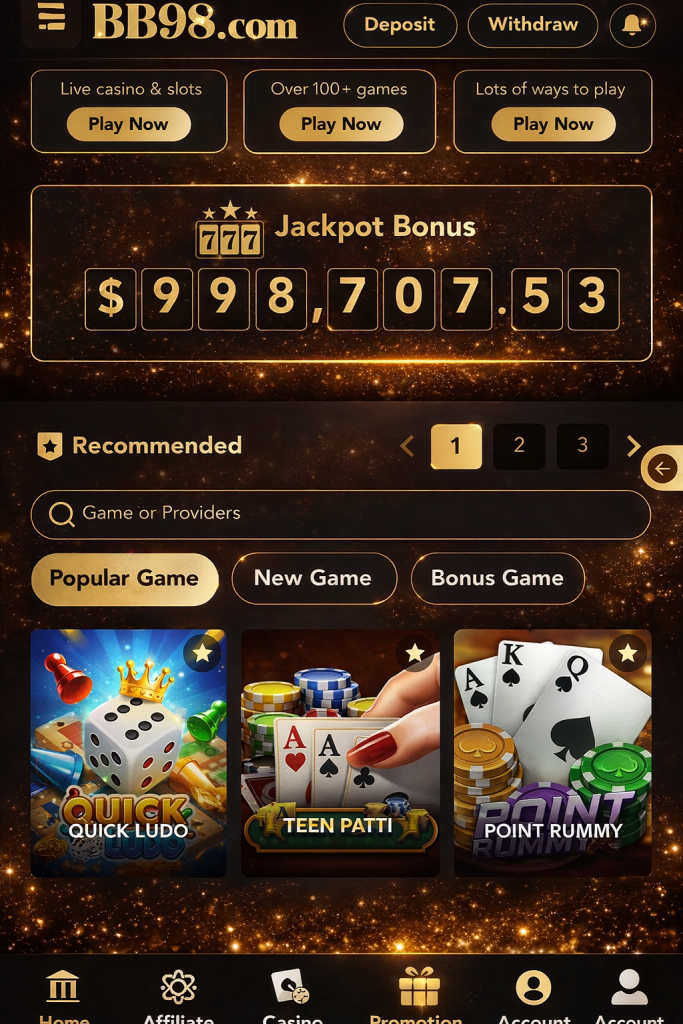The width and height of the screenshot is (683, 1024).
Task: Focus the Game or Providers search field
Action: point(340,515)
